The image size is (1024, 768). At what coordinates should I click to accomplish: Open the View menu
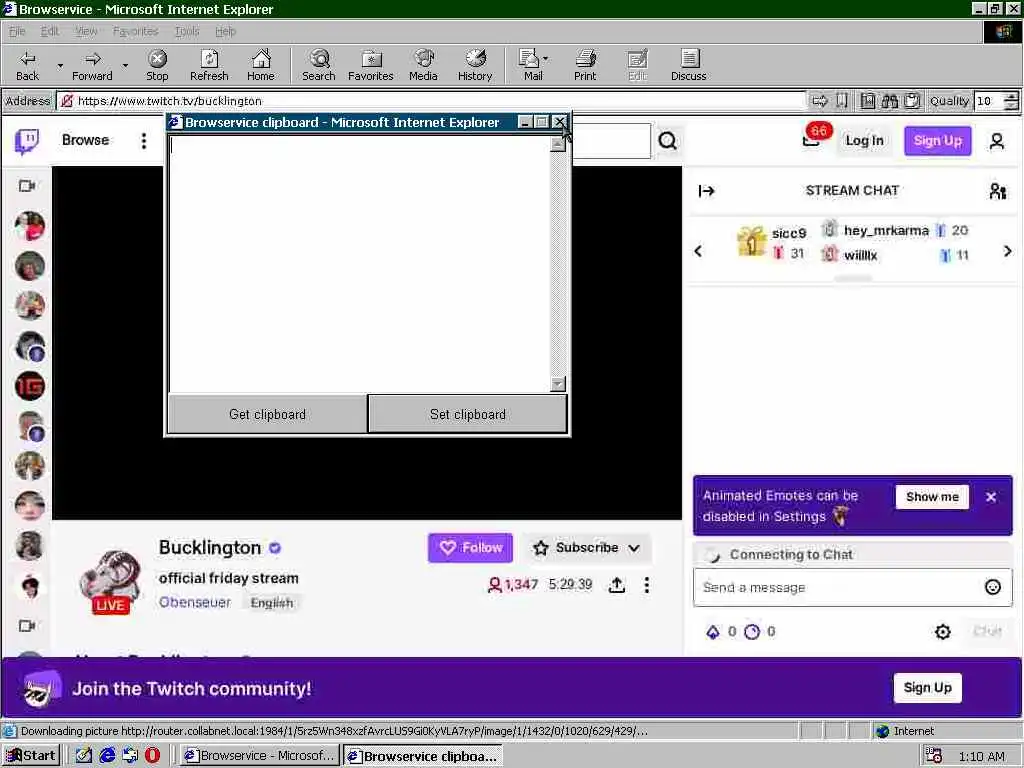click(x=86, y=31)
